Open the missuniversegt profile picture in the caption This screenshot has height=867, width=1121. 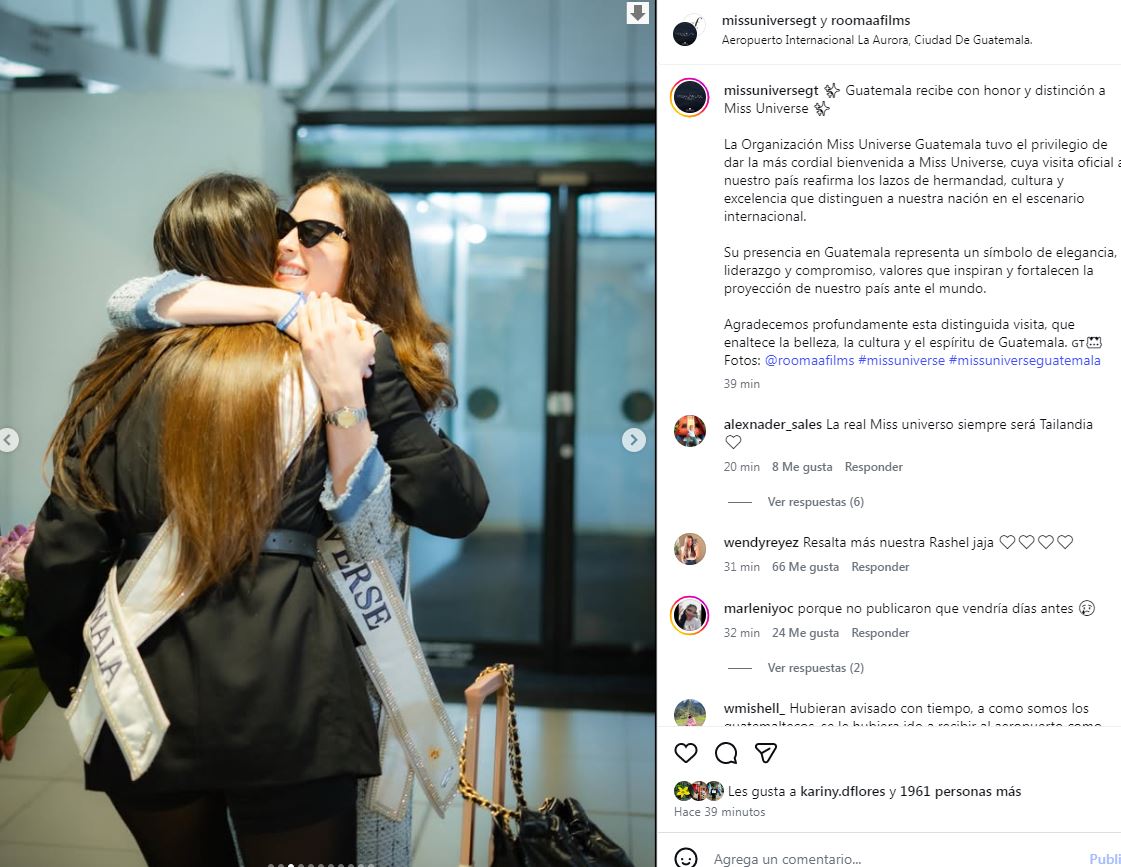pyautogui.click(x=689, y=97)
